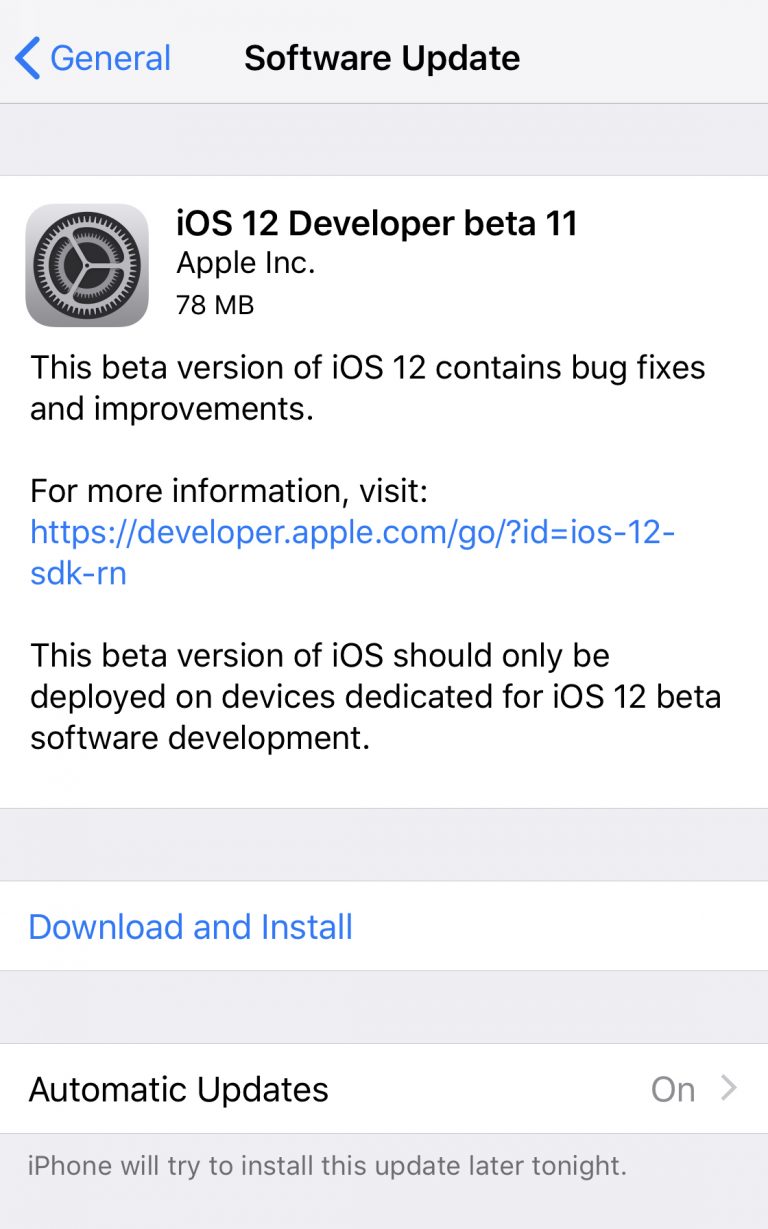
Task: Open the developer.apple.com release notes link
Action: [352, 532]
